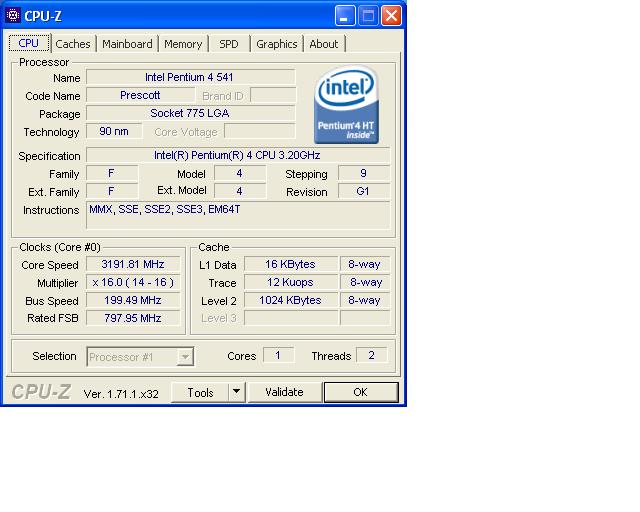Click the empty Level 3 cache field
The height and width of the screenshot is (512, 640).
point(291,318)
